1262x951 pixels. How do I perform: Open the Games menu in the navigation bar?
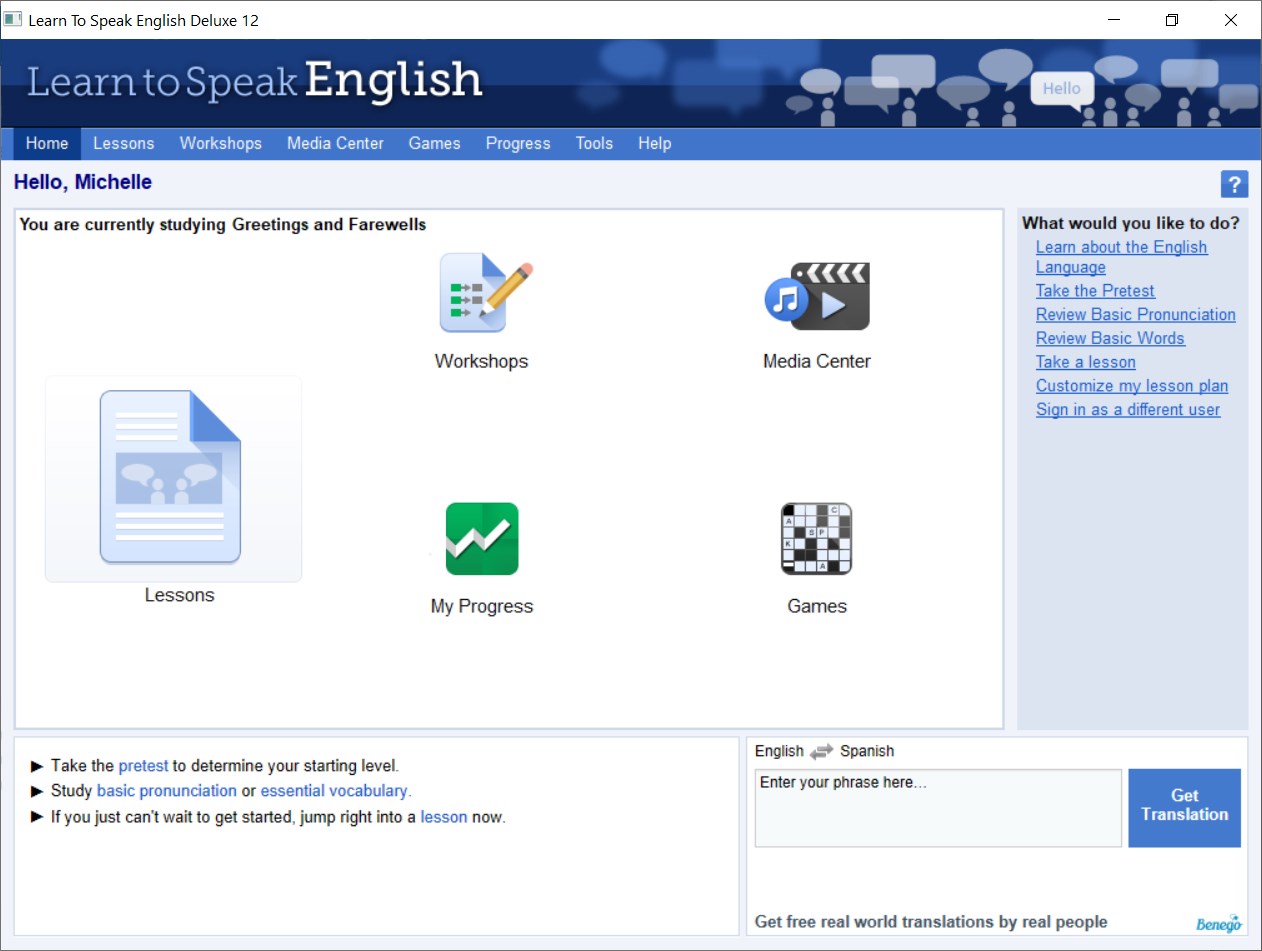point(434,143)
